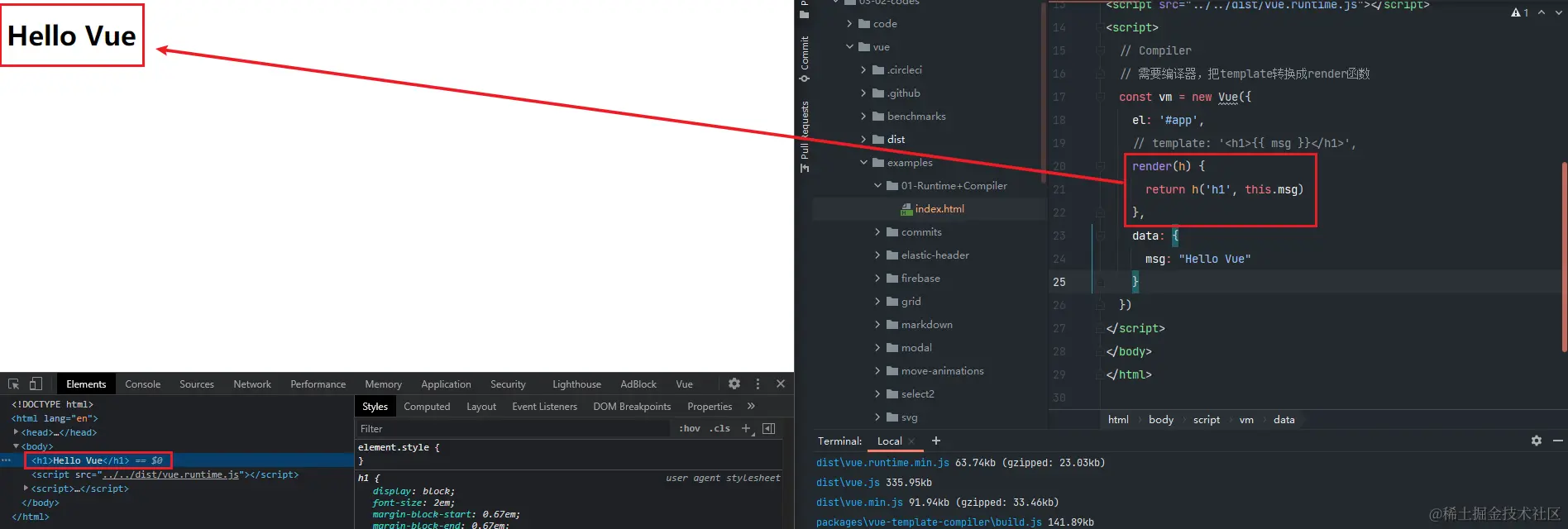Open the DOM Breakpoints tab
The image size is (1568, 529).
(x=632, y=407)
